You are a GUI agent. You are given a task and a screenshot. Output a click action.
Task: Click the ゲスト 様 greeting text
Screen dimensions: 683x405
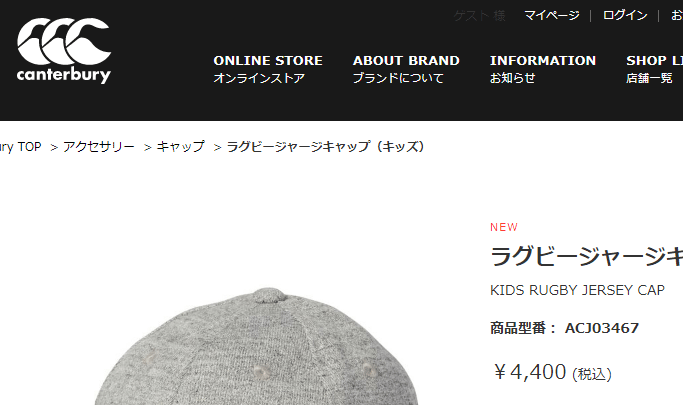click(x=479, y=16)
